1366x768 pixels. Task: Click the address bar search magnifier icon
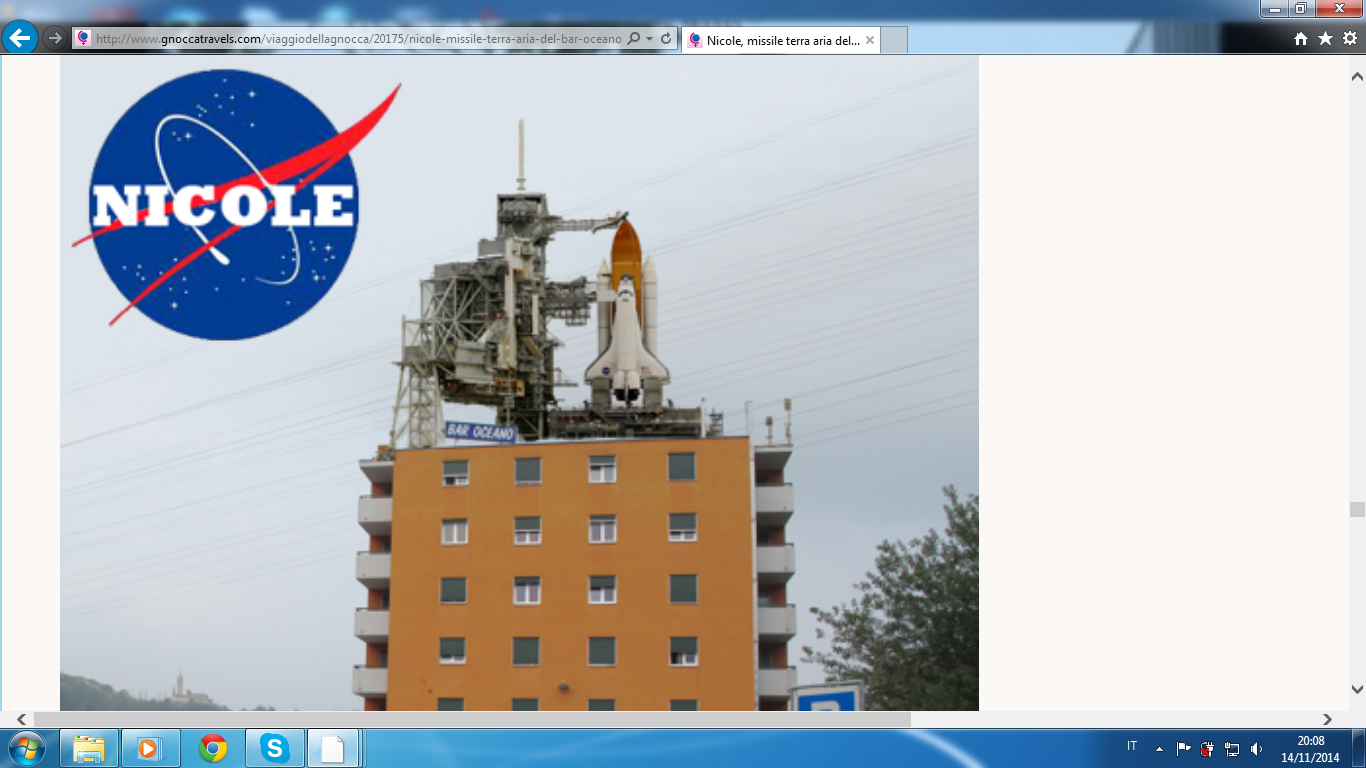pyautogui.click(x=633, y=39)
